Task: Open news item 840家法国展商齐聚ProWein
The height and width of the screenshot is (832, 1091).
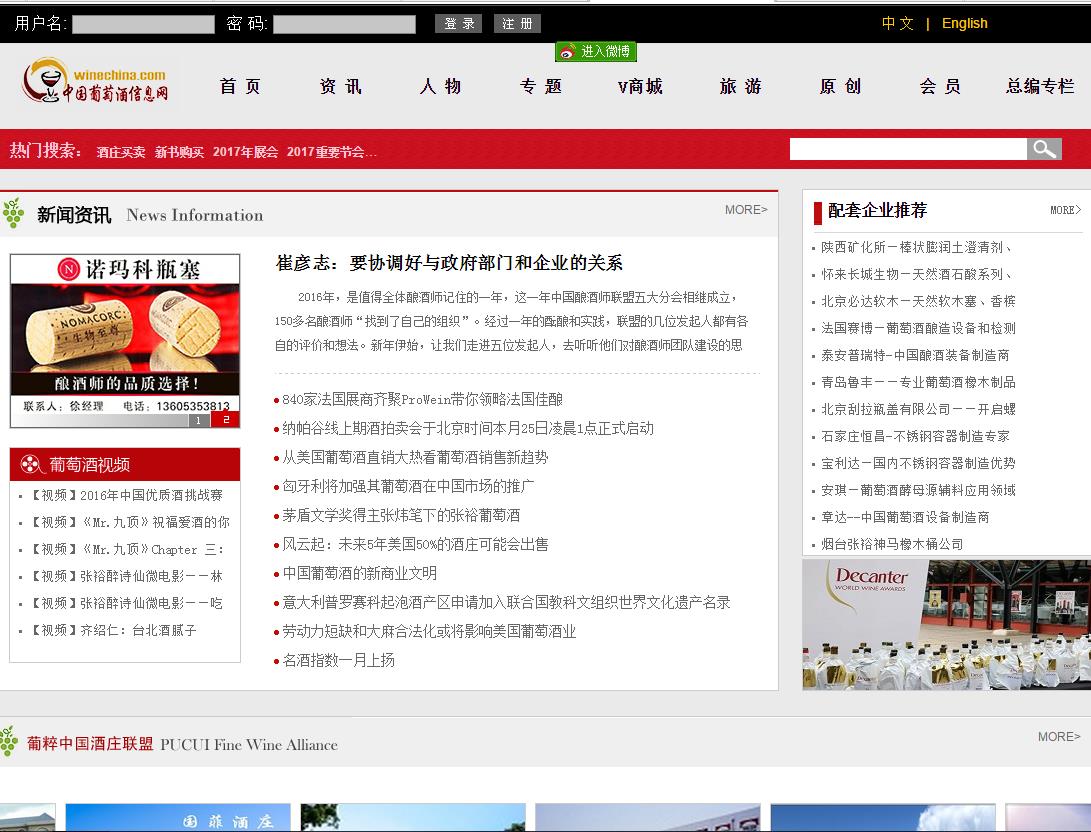Action: pos(422,399)
